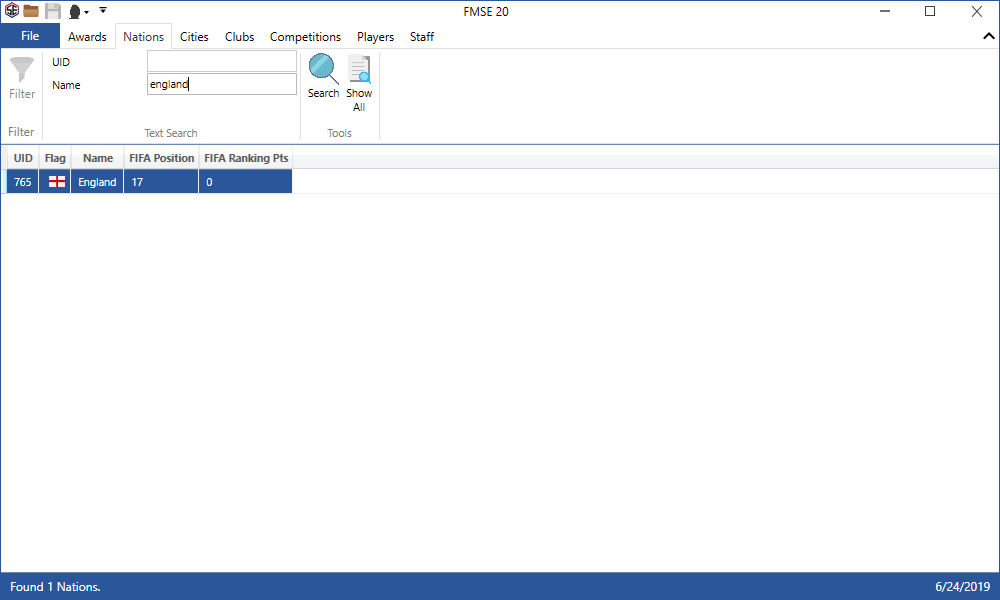Click the dark head silhouette icon
The width and height of the screenshot is (1000, 600).
tap(74, 11)
